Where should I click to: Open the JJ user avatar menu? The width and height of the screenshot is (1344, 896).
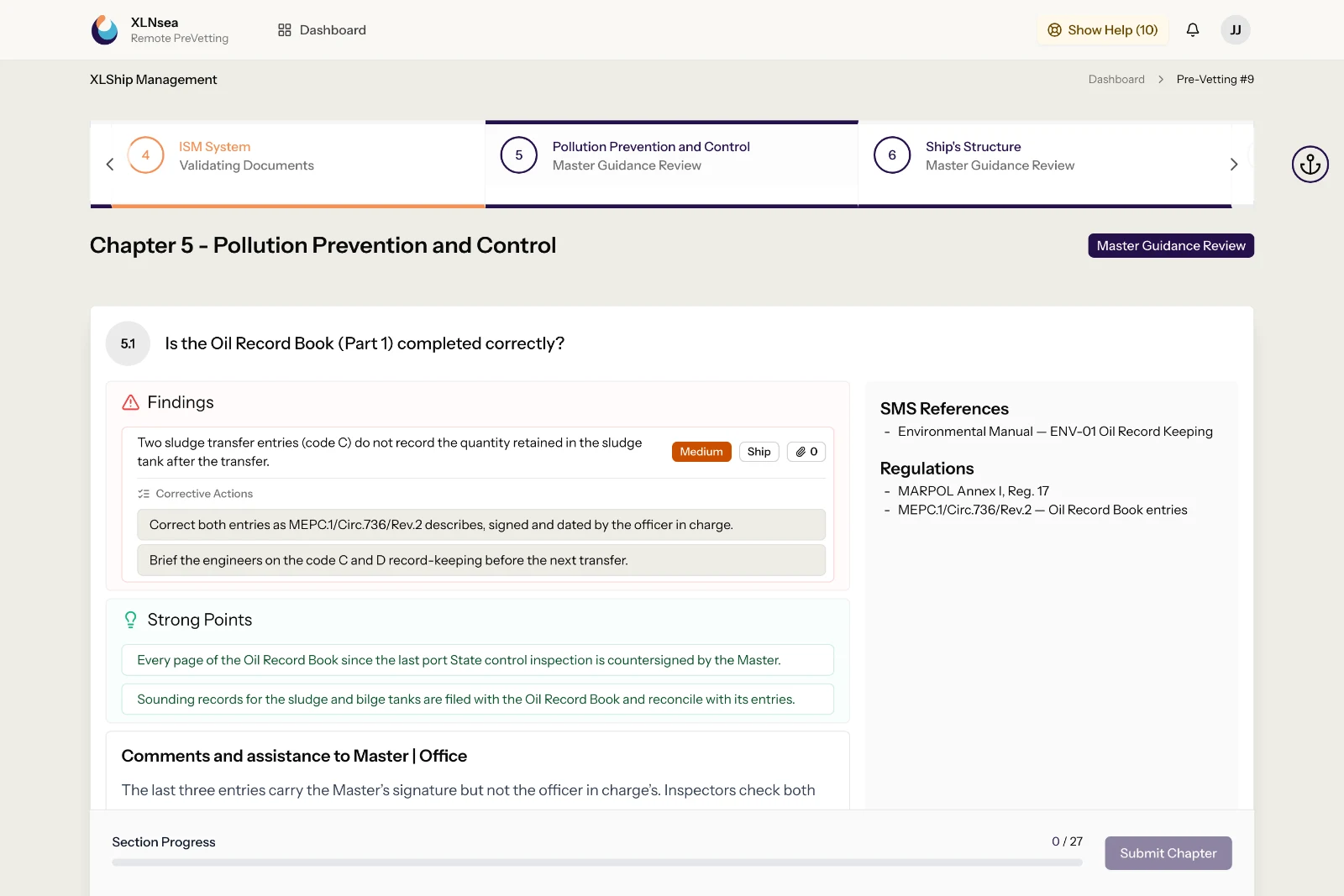click(1236, 30)
